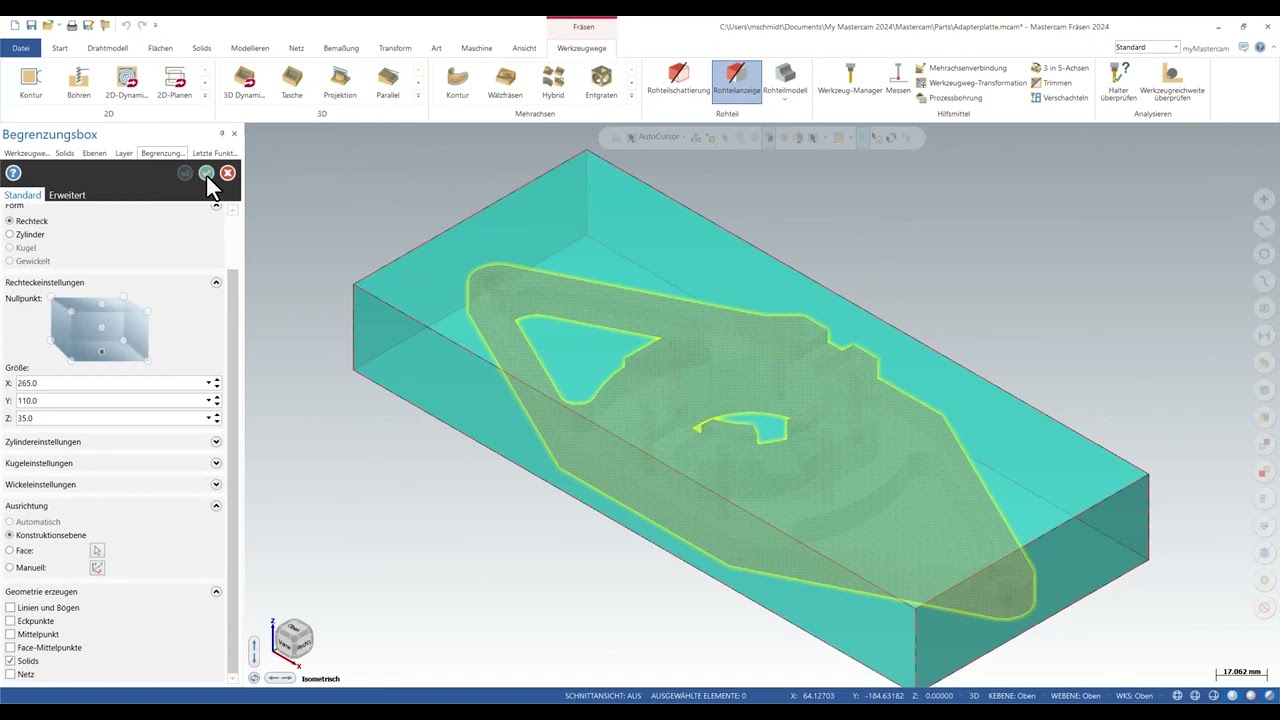
Task: Open the Begrenzungsbox help icon
Action: point(13,173)
